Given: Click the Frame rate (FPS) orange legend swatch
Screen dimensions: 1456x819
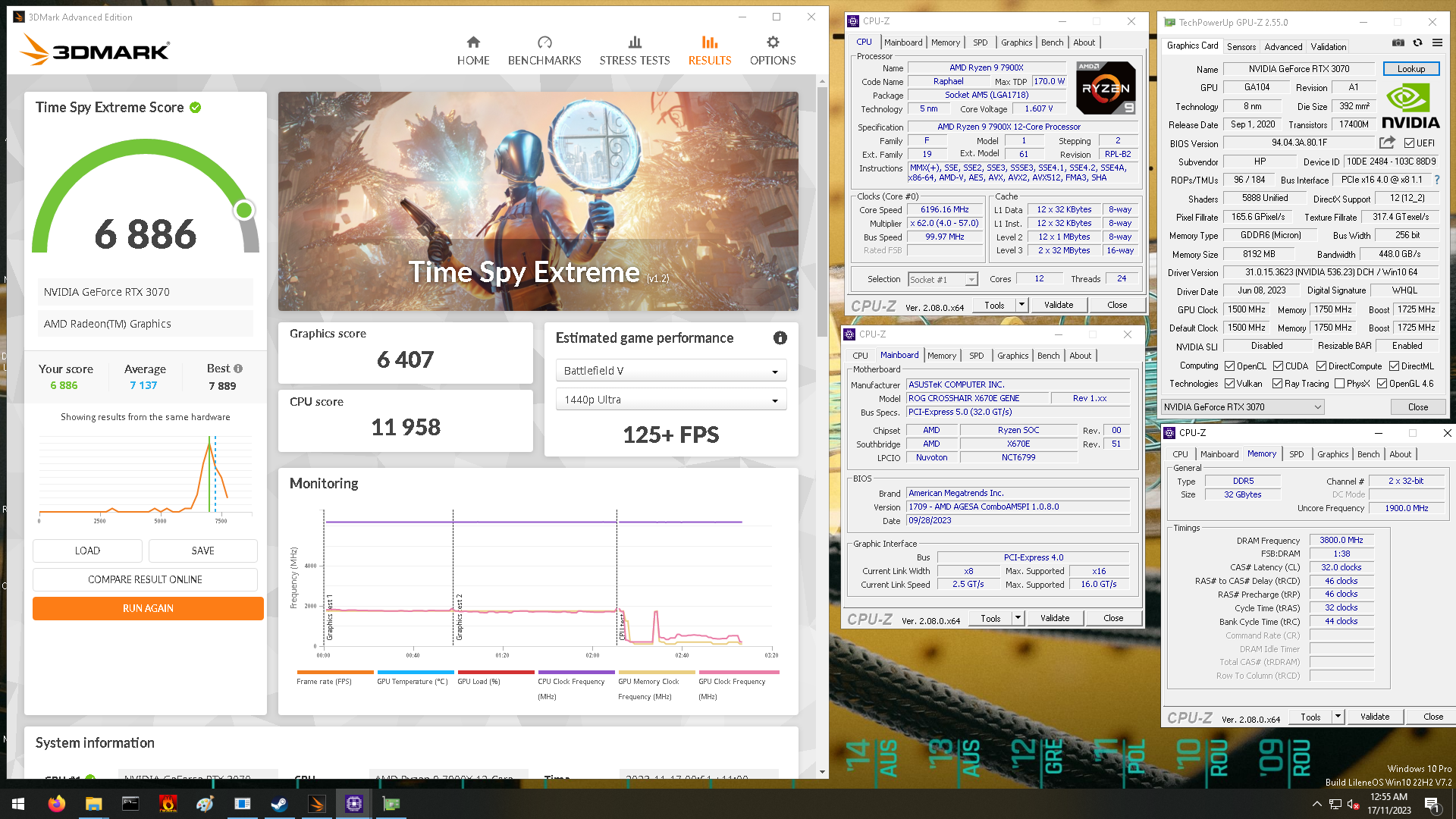Looking at the screenshot, I should point(335,672).
